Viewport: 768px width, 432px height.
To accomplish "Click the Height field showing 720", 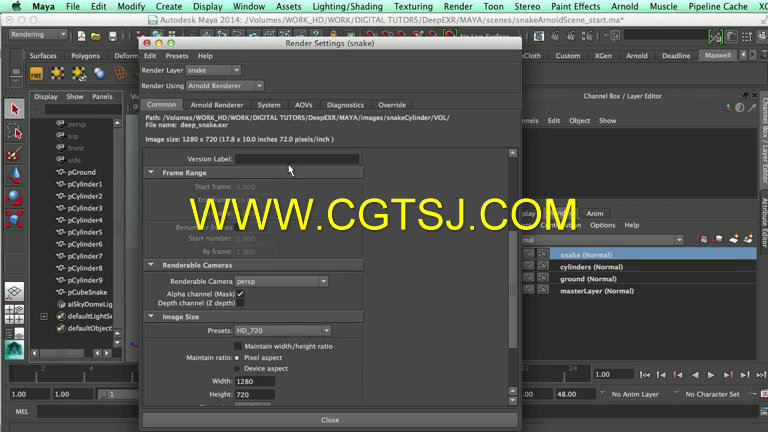I will (x=255, y=394).
